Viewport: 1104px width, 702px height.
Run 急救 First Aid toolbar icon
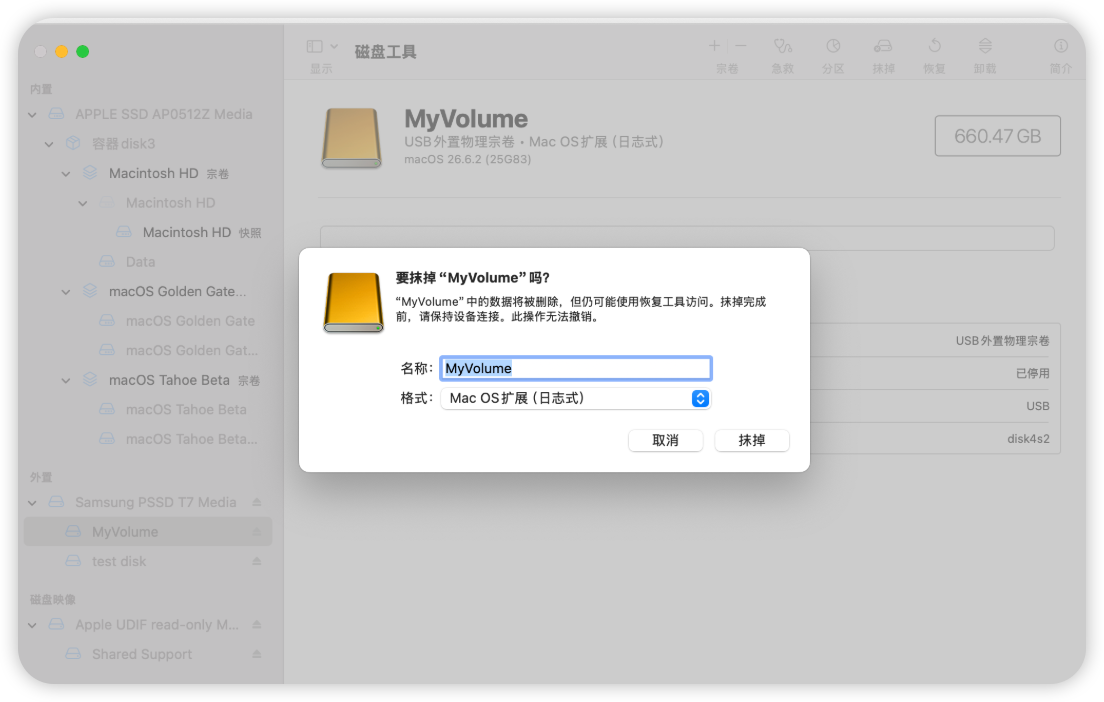(x=782, y=46)
